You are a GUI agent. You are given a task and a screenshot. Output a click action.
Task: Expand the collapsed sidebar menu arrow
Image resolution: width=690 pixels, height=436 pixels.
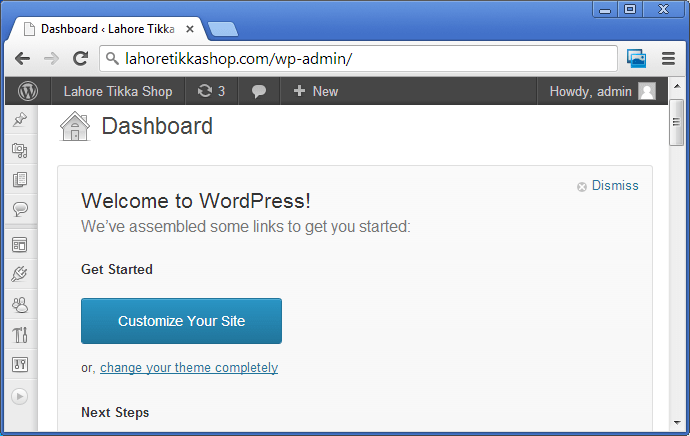pos(20,396)
